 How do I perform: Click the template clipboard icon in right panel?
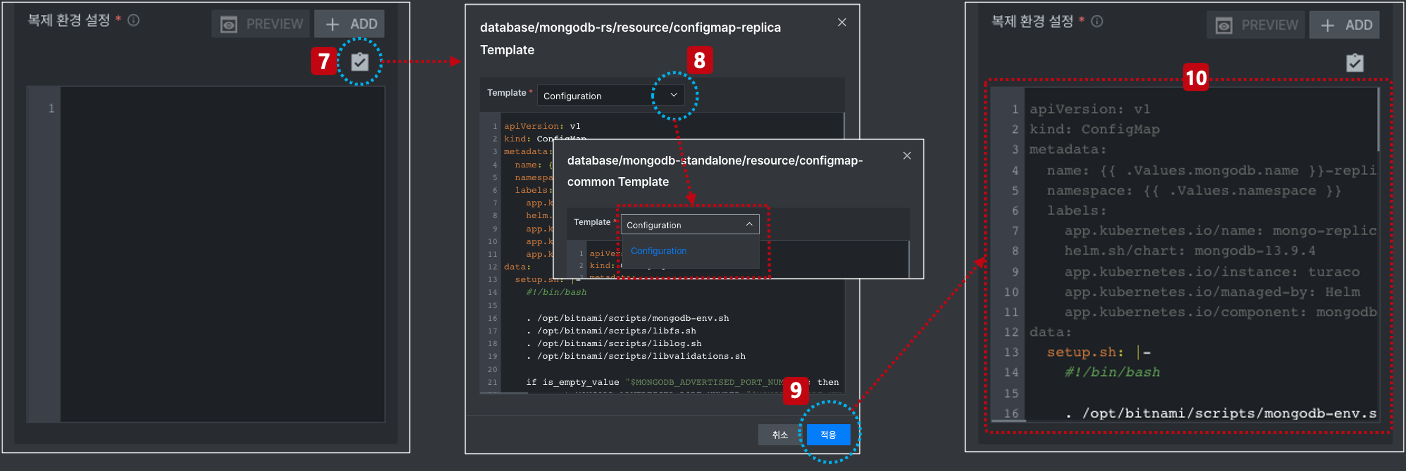(1355, 62)
